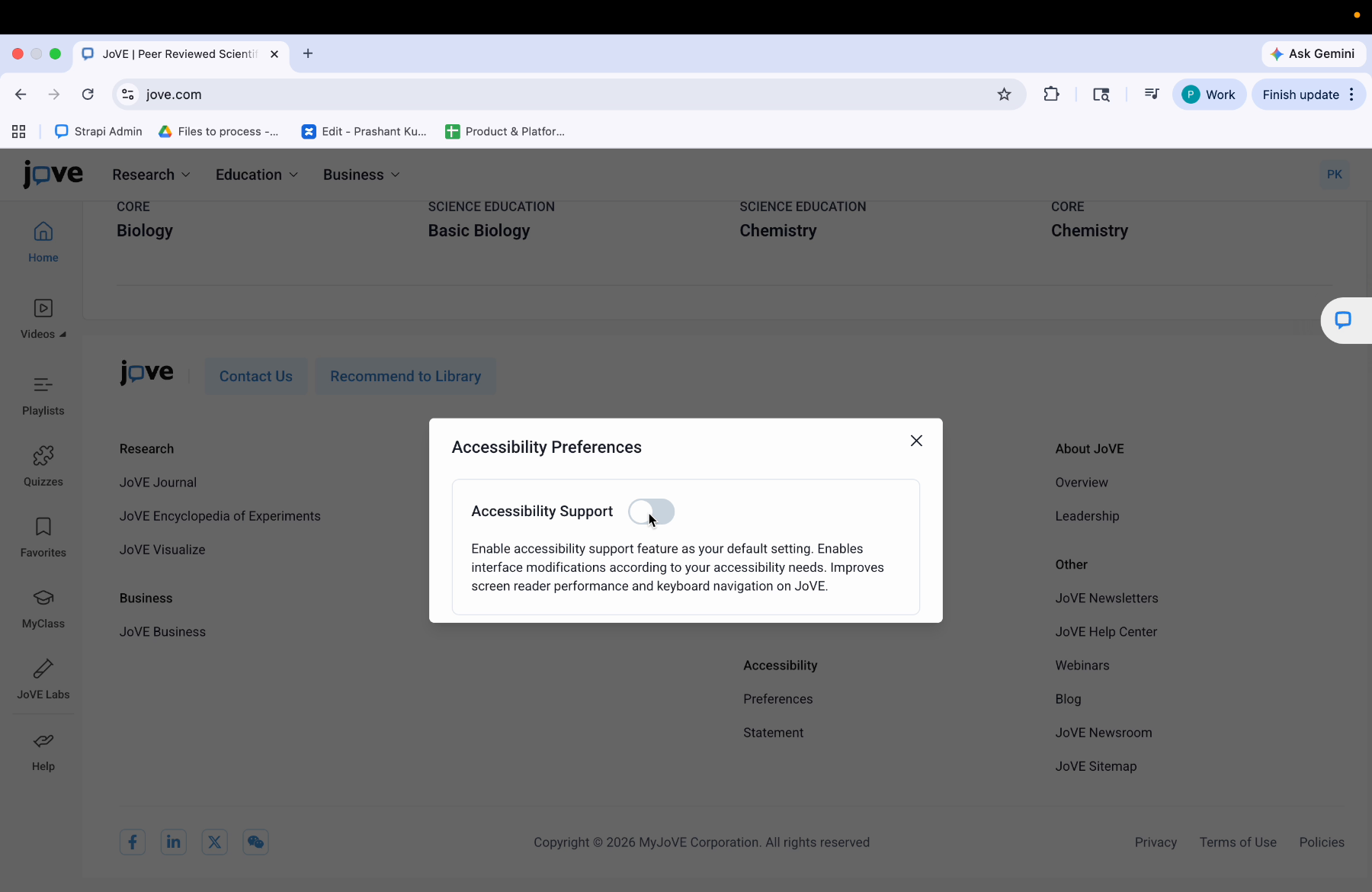Image resolution: width=1372 pixels, height=892 pixels.
Task: Visit the JoVE X page
Action: coord(215,842)
